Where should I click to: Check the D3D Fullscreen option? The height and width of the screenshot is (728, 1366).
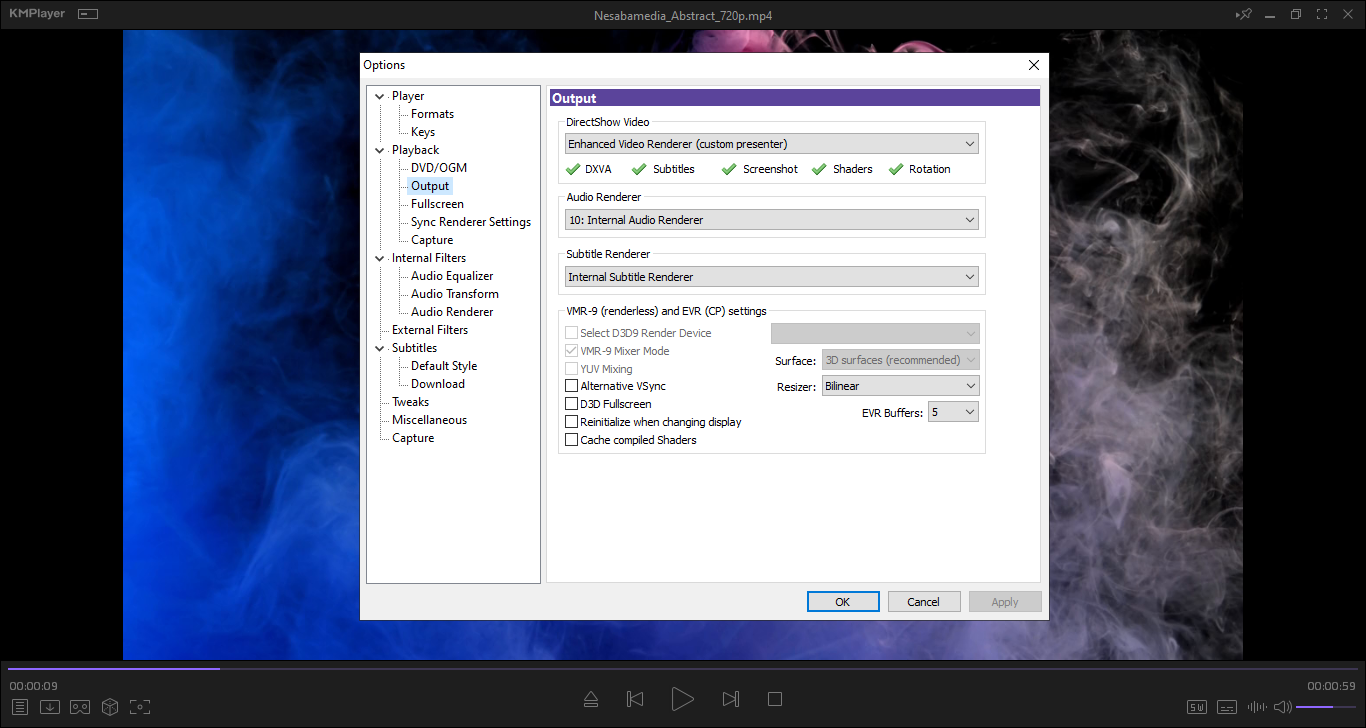pyautogui.click(x=572, y=404)
